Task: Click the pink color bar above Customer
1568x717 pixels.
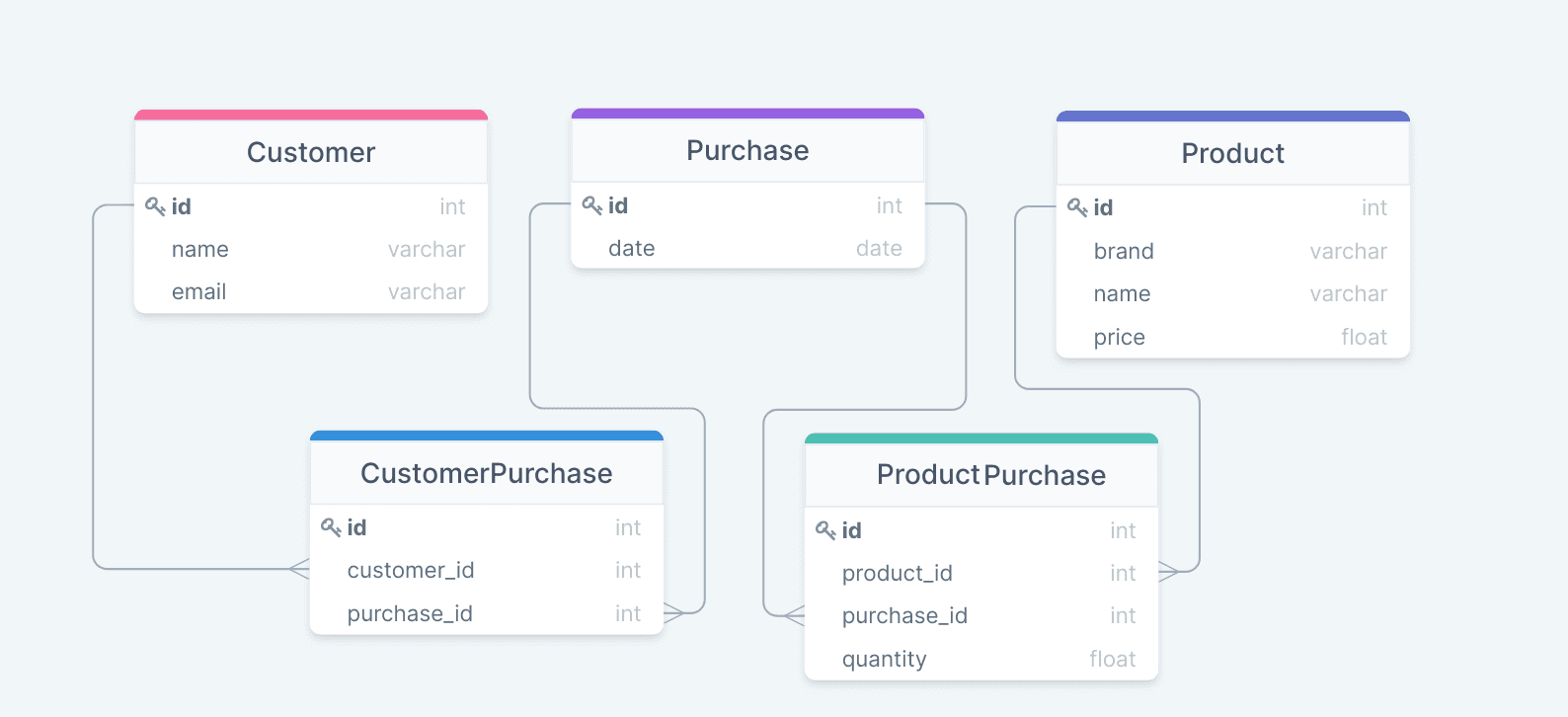Action: [311, 115]
